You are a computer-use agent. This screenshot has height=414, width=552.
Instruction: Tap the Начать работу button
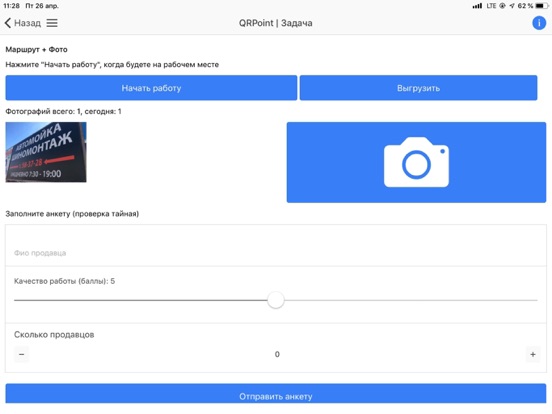151,88
